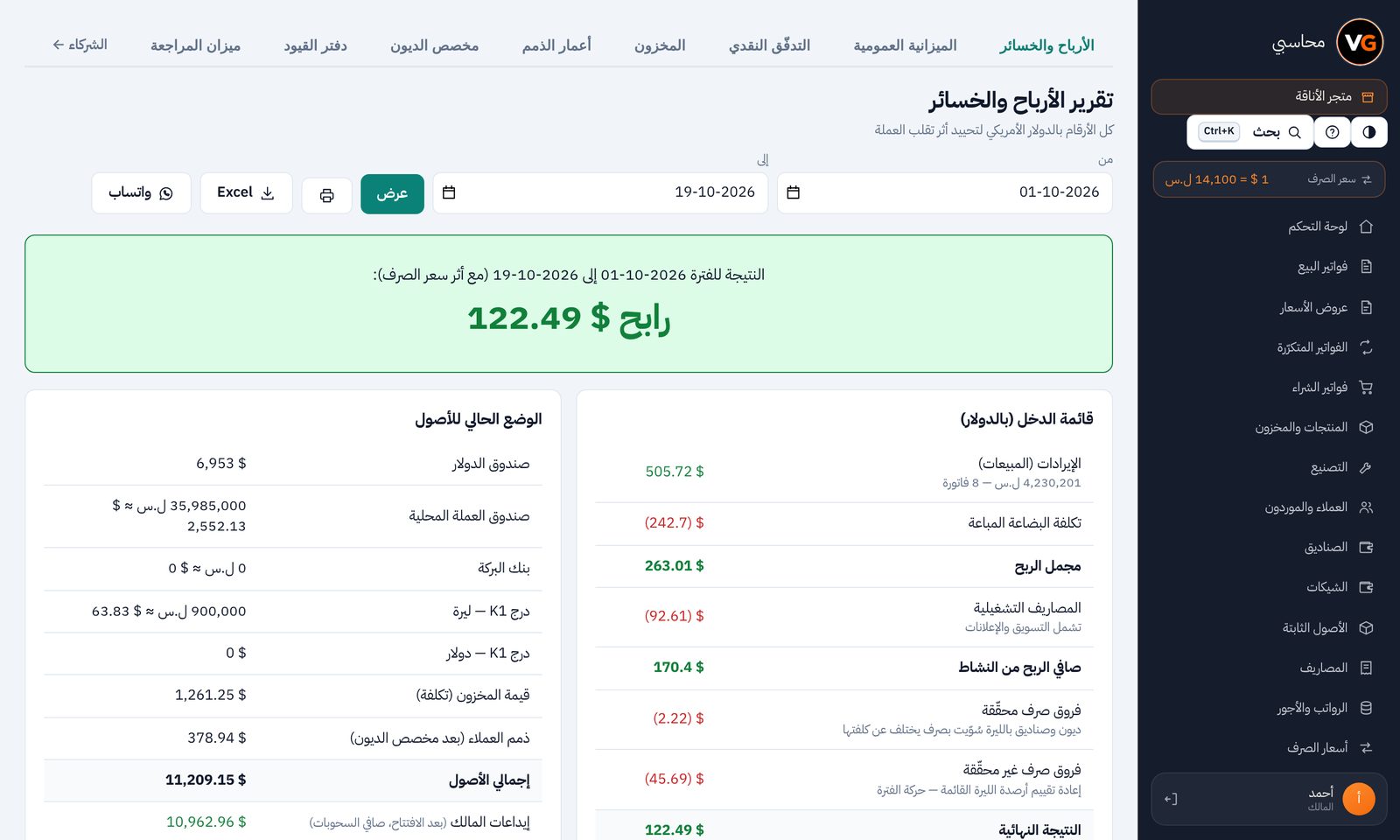The width and height of the screenshot is (1400, 840).
Task: Share report via واتساب button
Action: 141,192
